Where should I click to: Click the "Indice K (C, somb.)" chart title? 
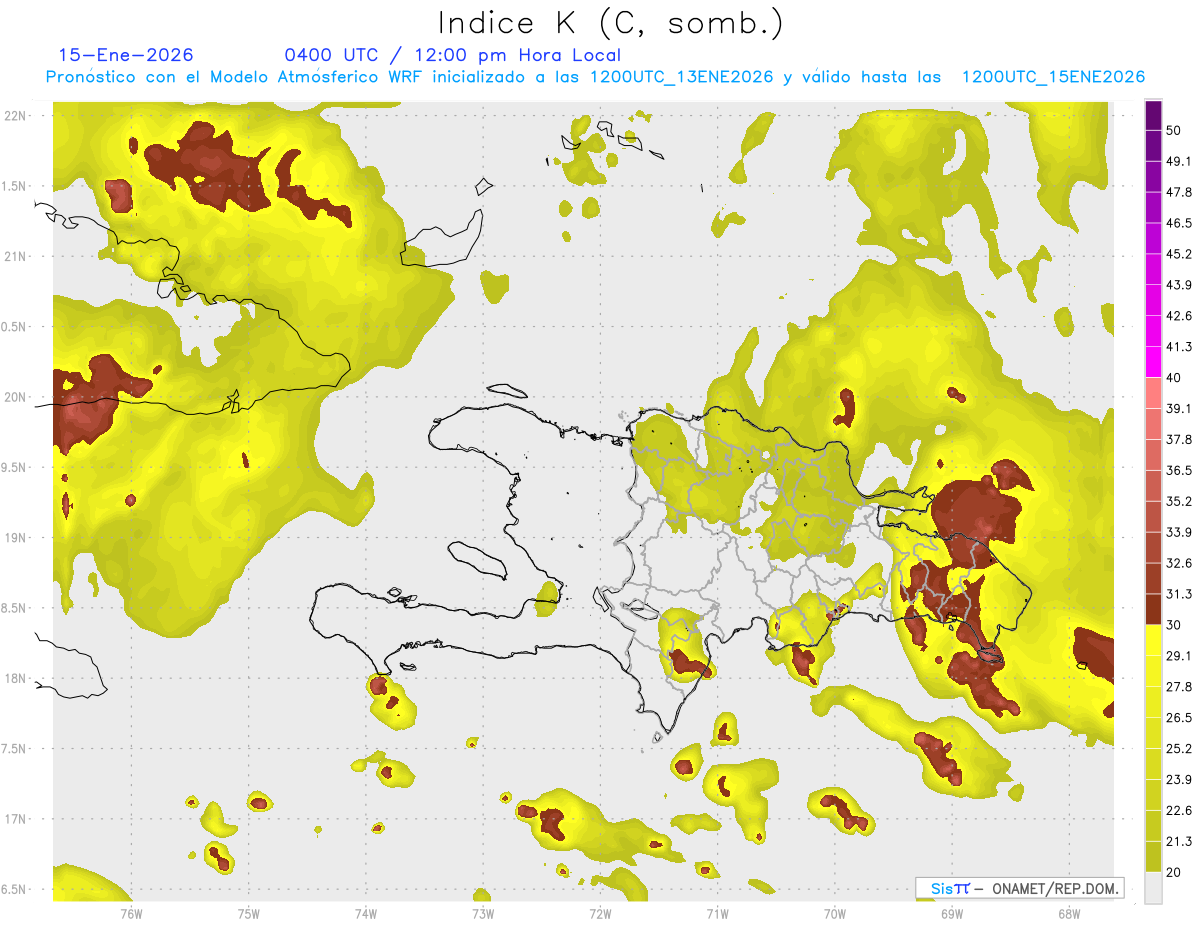coord(610,23)
